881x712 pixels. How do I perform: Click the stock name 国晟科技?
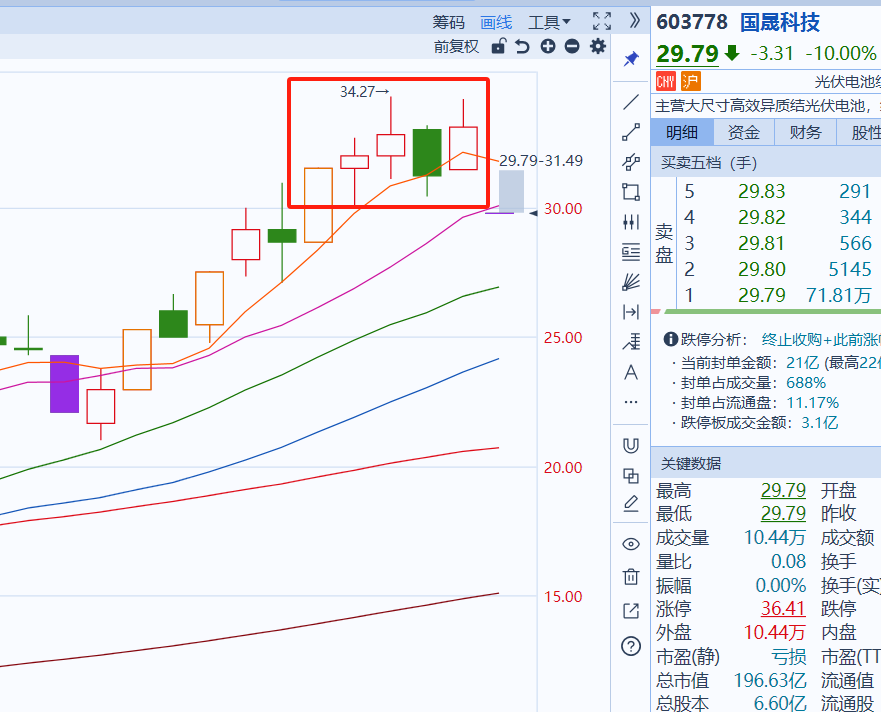(x=780, y=22)
